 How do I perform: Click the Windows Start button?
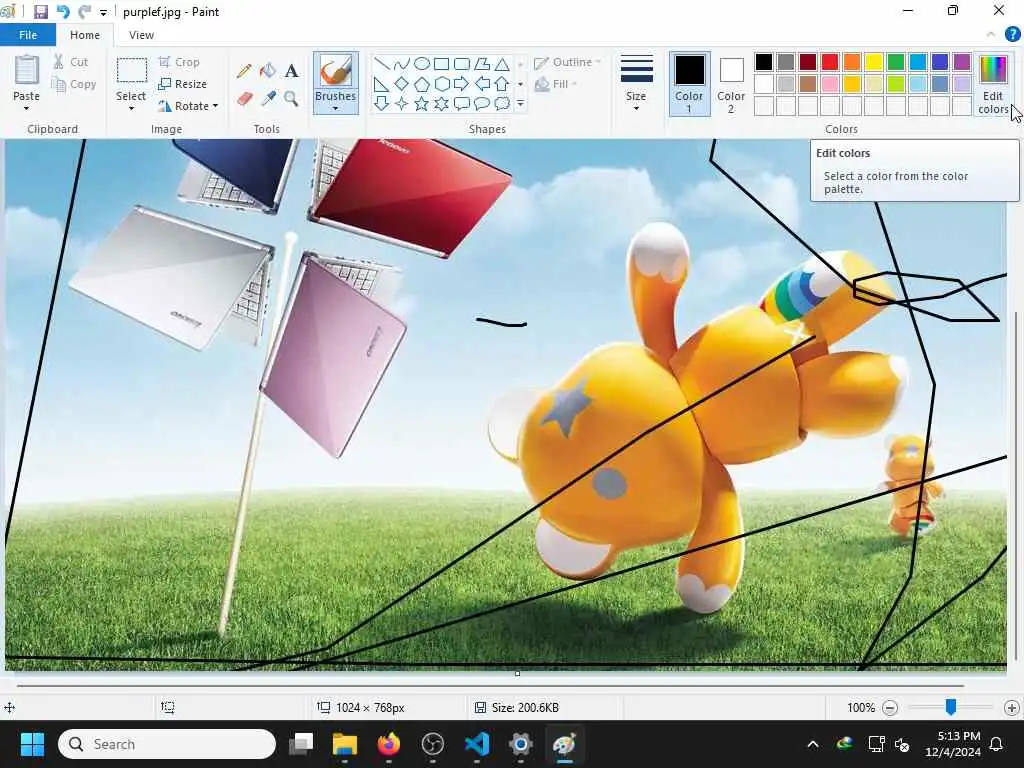click(32, 744)
